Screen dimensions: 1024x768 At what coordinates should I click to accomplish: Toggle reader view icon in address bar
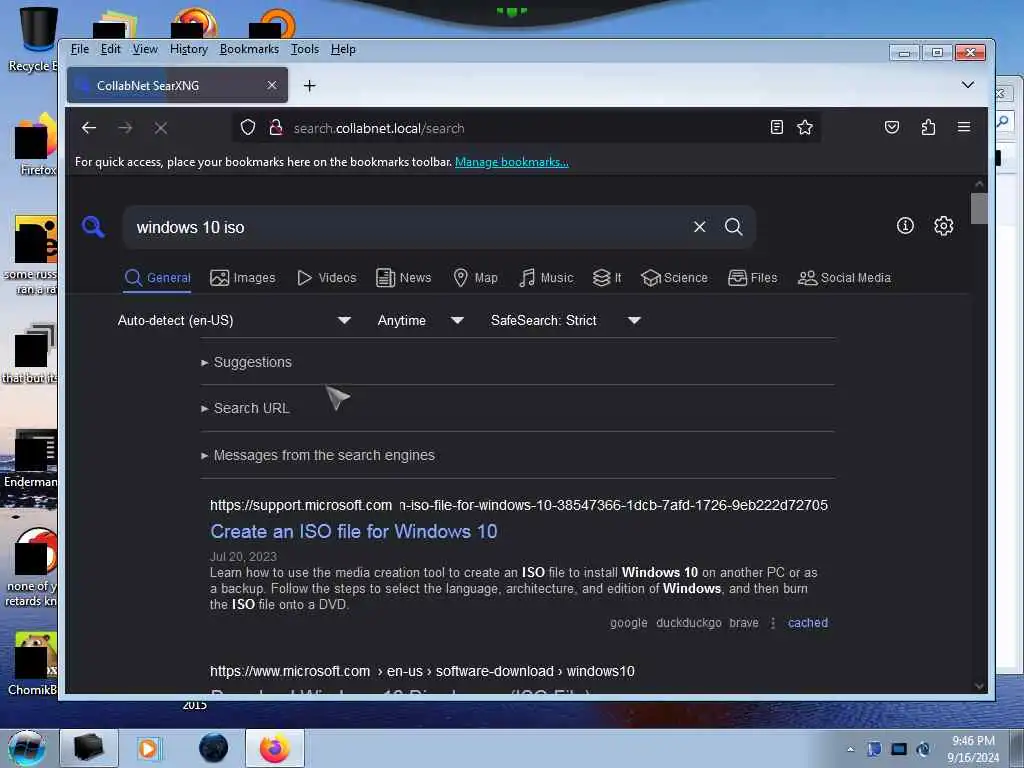pos(776,127)
